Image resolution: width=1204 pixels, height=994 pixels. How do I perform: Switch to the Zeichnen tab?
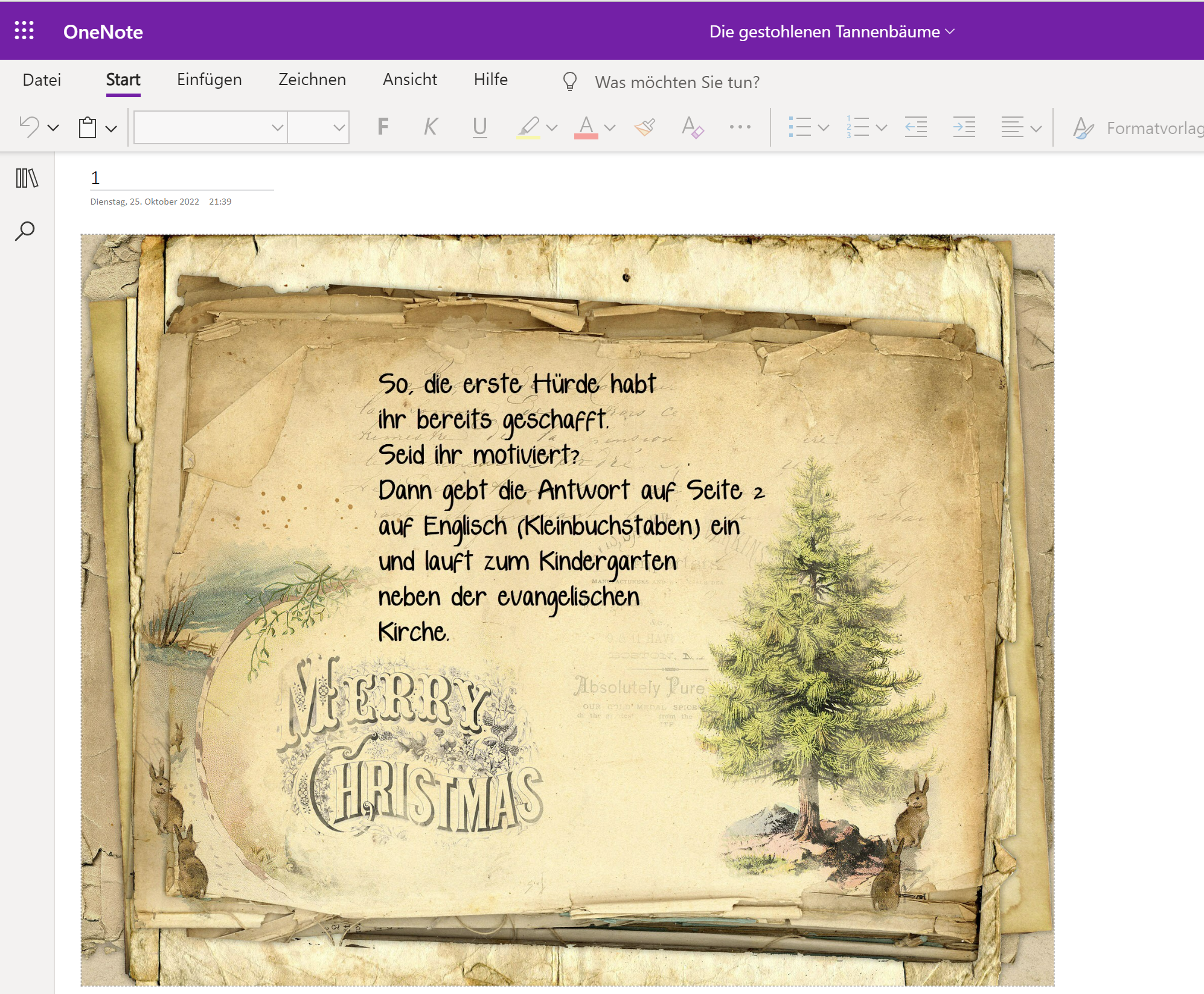[312, 80]
